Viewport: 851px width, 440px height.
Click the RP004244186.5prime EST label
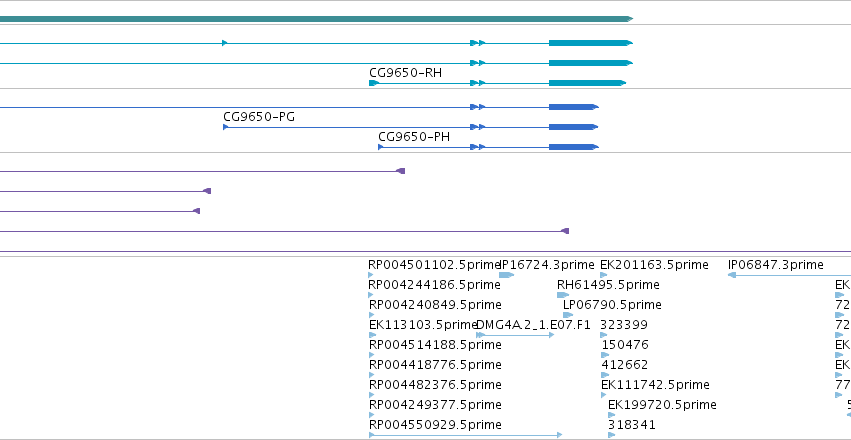[x=435, y=285]
